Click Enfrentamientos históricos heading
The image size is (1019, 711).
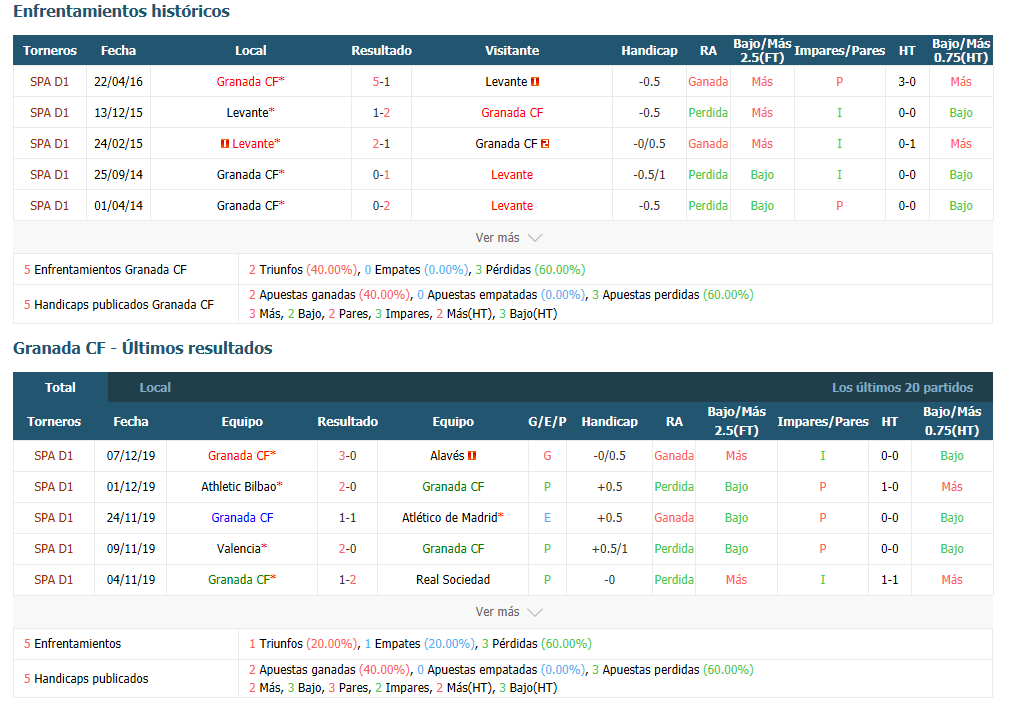click(x=122, y=12)
